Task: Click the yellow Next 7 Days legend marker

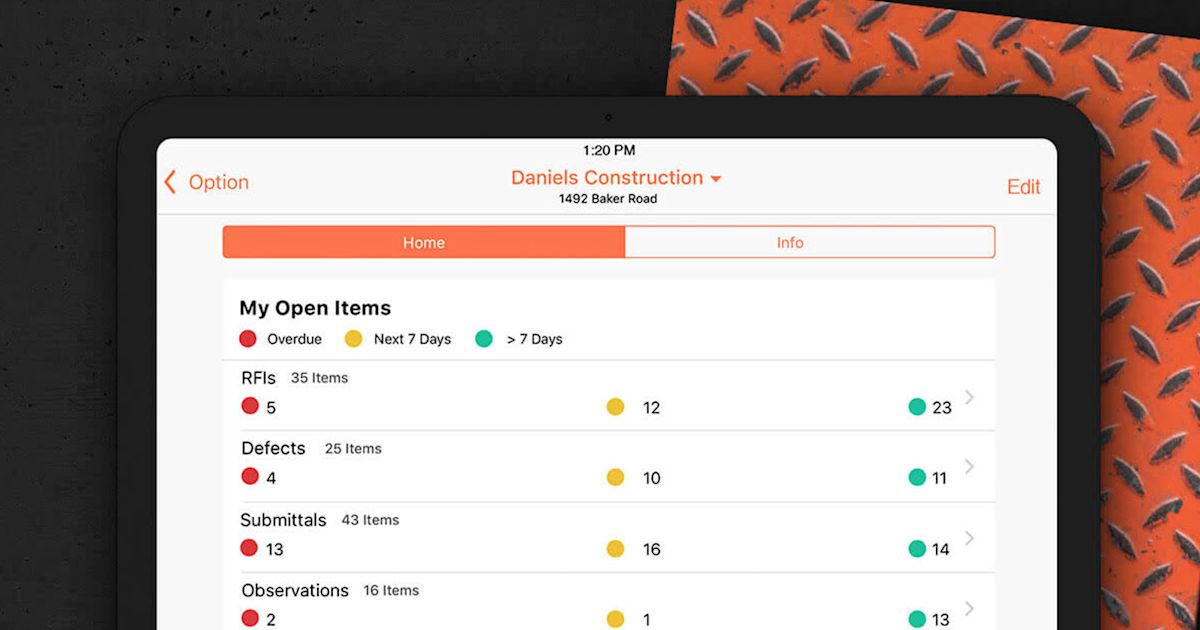Action: tap(352, 339)
